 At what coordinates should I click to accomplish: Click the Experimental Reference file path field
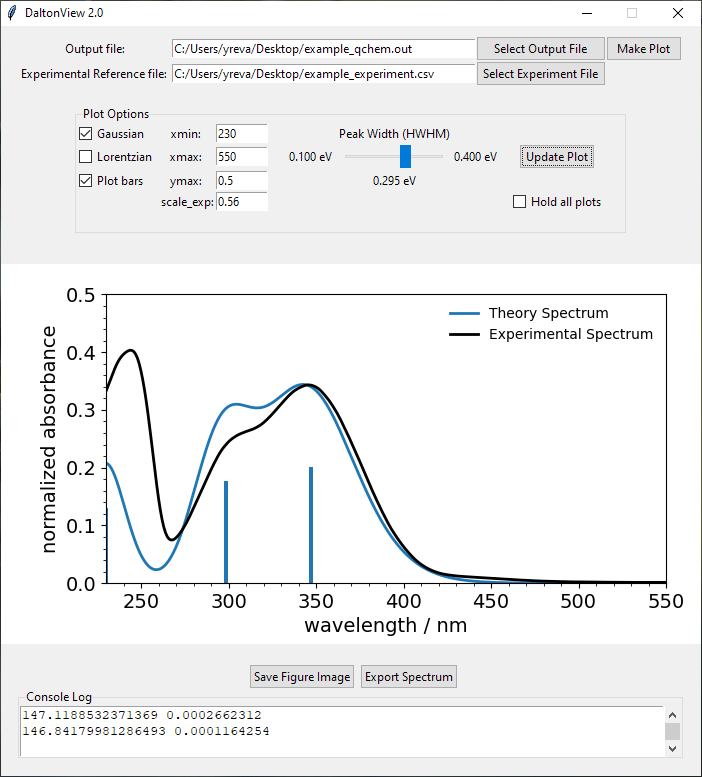(322, 74)
